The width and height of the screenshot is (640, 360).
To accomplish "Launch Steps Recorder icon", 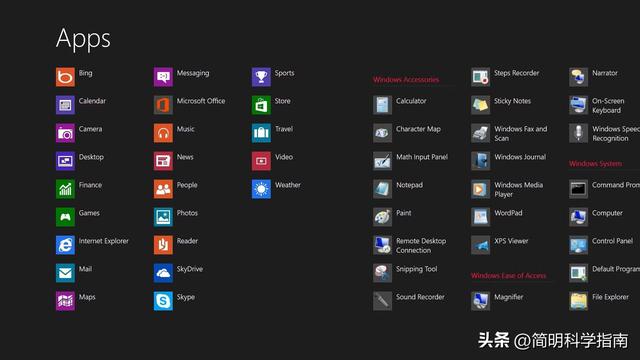I will 480,77.
